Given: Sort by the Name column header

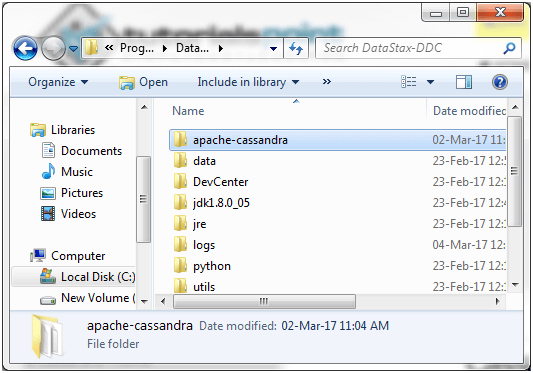Looking at the screenshot, I should click(188, 111).
